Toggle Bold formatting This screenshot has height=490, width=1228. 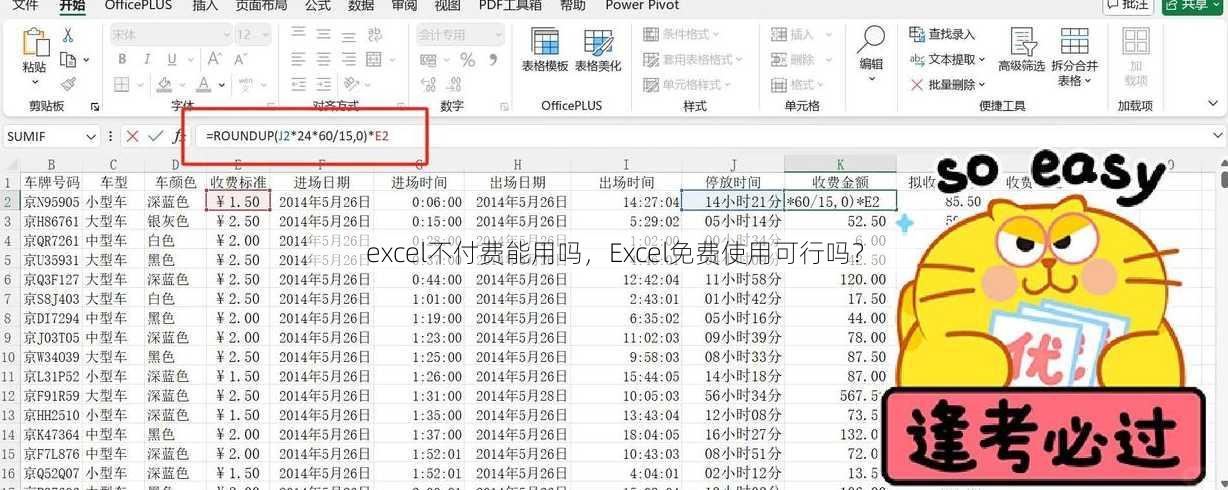(121, 60)
